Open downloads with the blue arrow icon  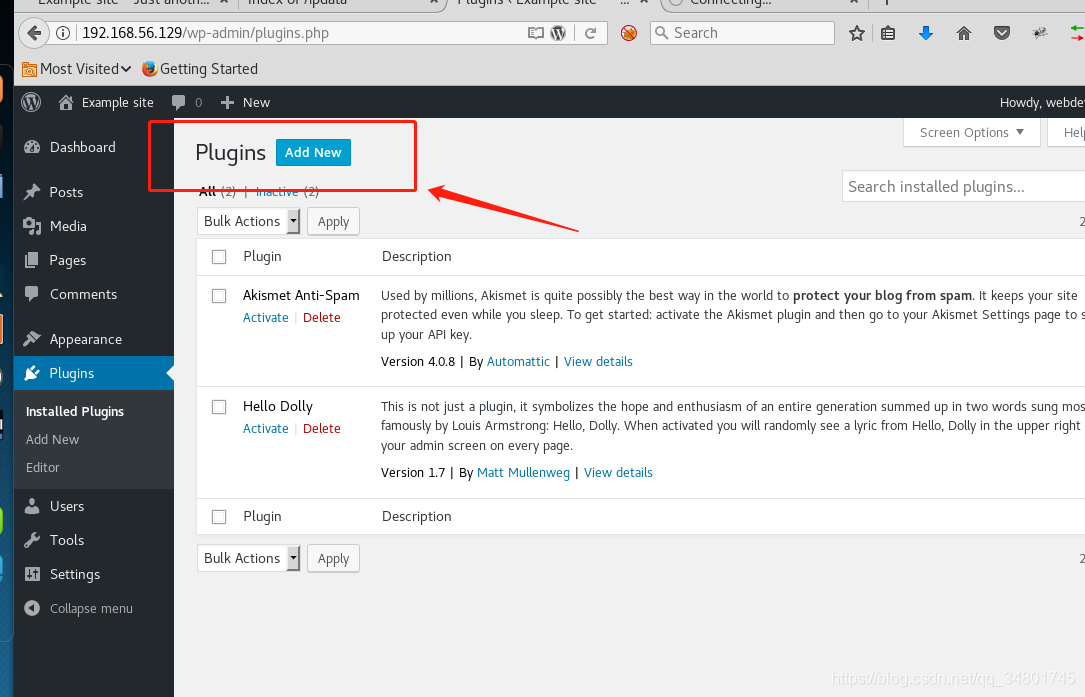pos(926,33)
